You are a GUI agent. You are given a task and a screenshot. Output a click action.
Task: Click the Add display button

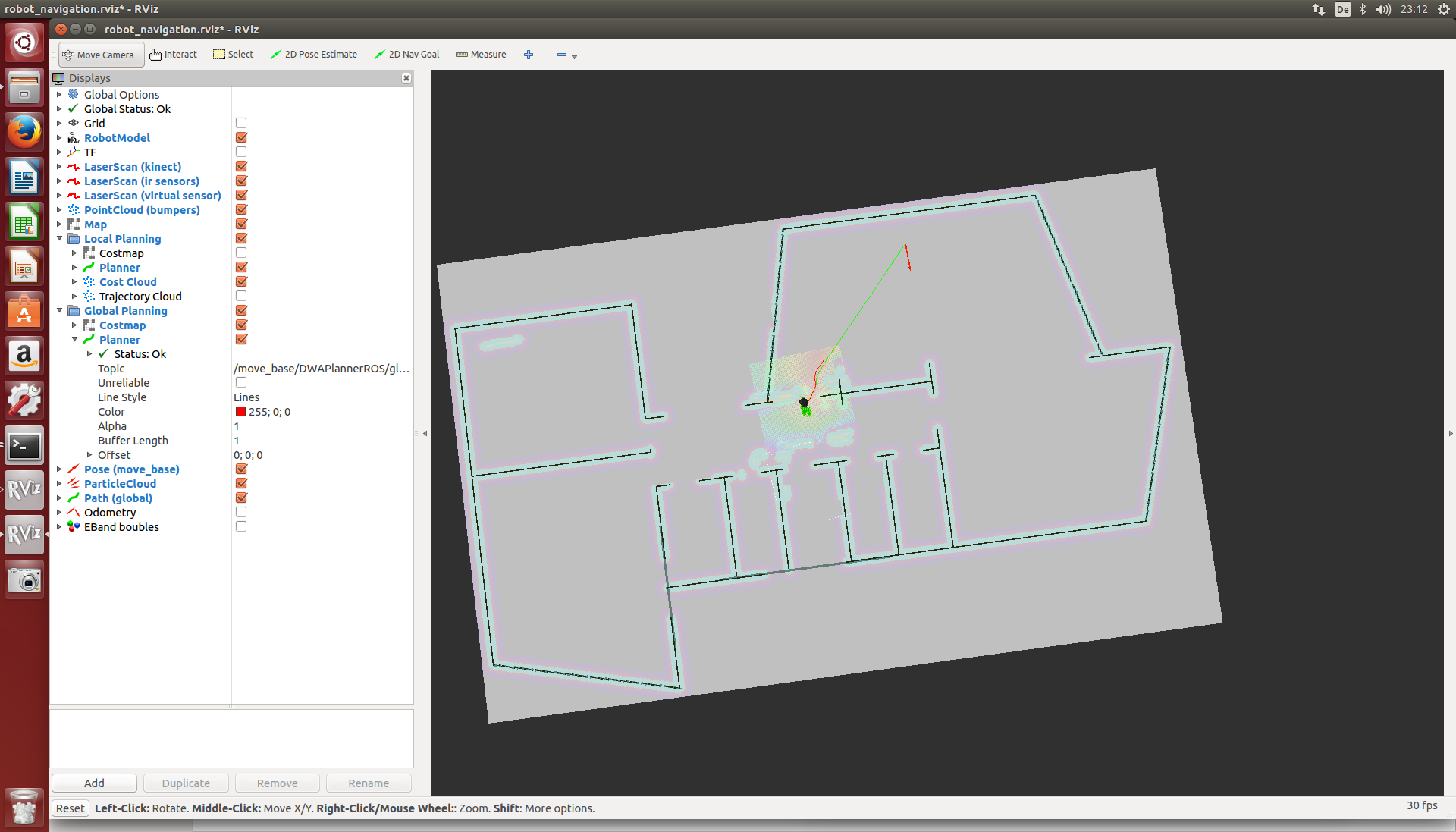pyautogui.click(x=94, y=783)
